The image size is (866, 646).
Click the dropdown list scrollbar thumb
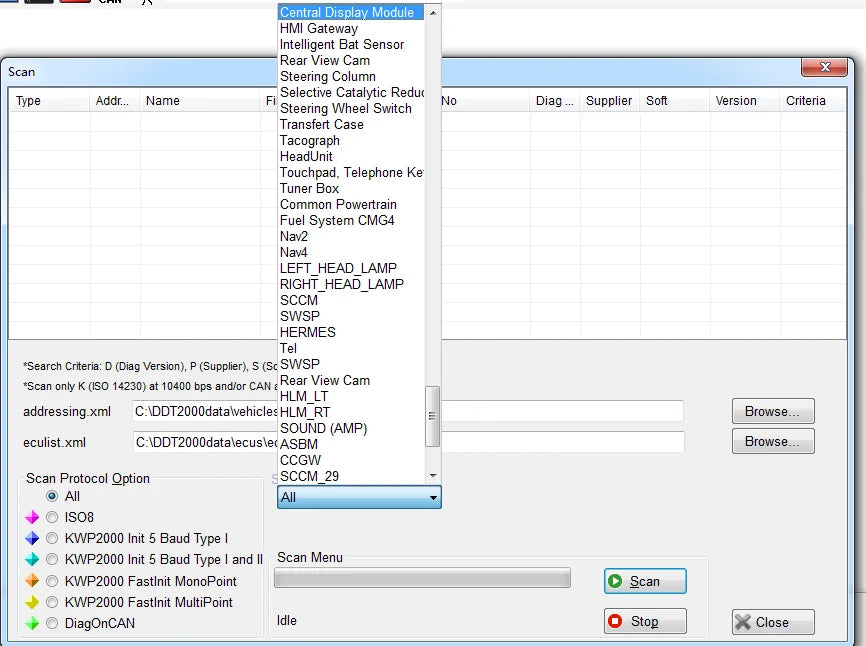coord(432,416)
